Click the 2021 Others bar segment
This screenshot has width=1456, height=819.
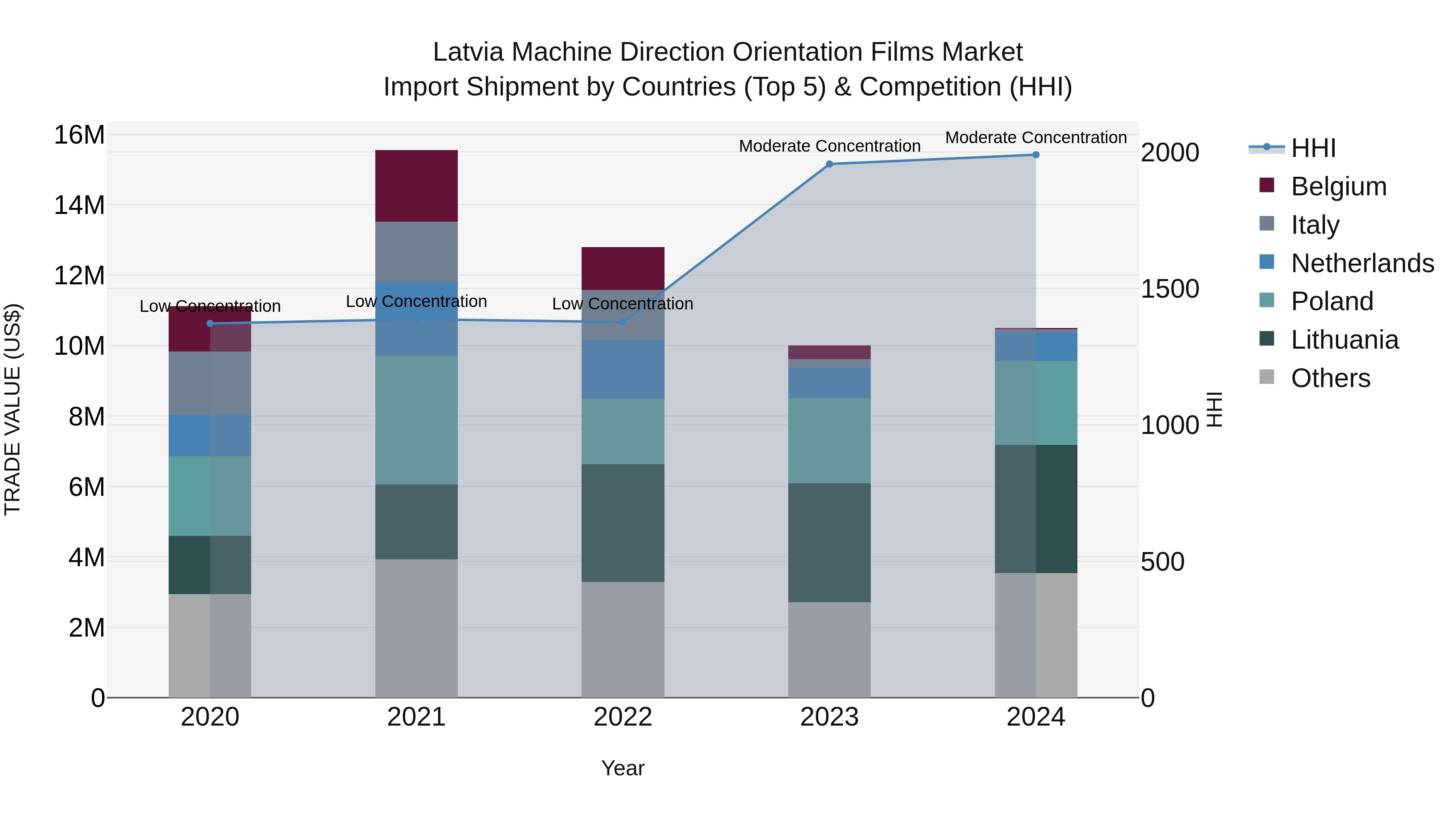tap(417, 629)
